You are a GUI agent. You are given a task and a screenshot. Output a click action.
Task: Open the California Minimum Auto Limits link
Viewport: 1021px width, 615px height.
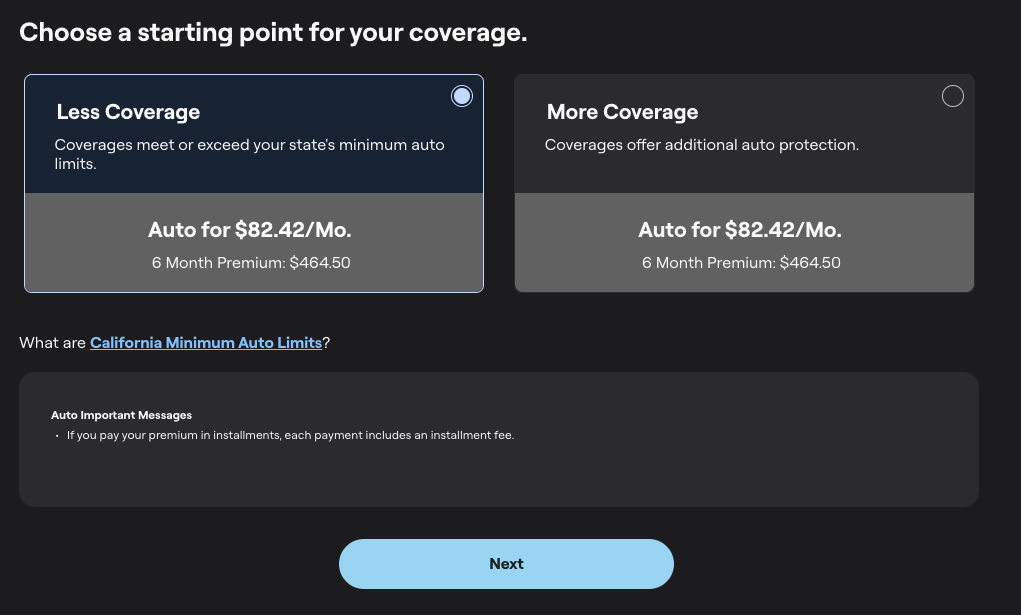[206, 342]
